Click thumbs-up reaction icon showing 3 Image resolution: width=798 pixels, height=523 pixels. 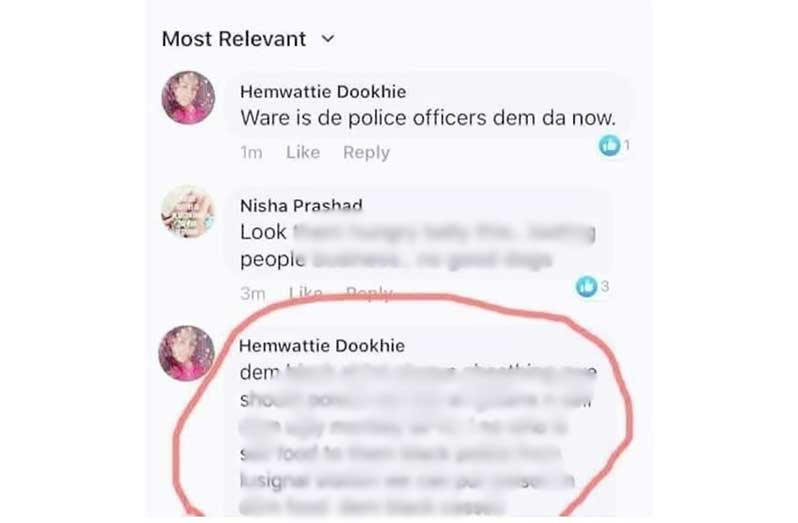coord(586,286)
